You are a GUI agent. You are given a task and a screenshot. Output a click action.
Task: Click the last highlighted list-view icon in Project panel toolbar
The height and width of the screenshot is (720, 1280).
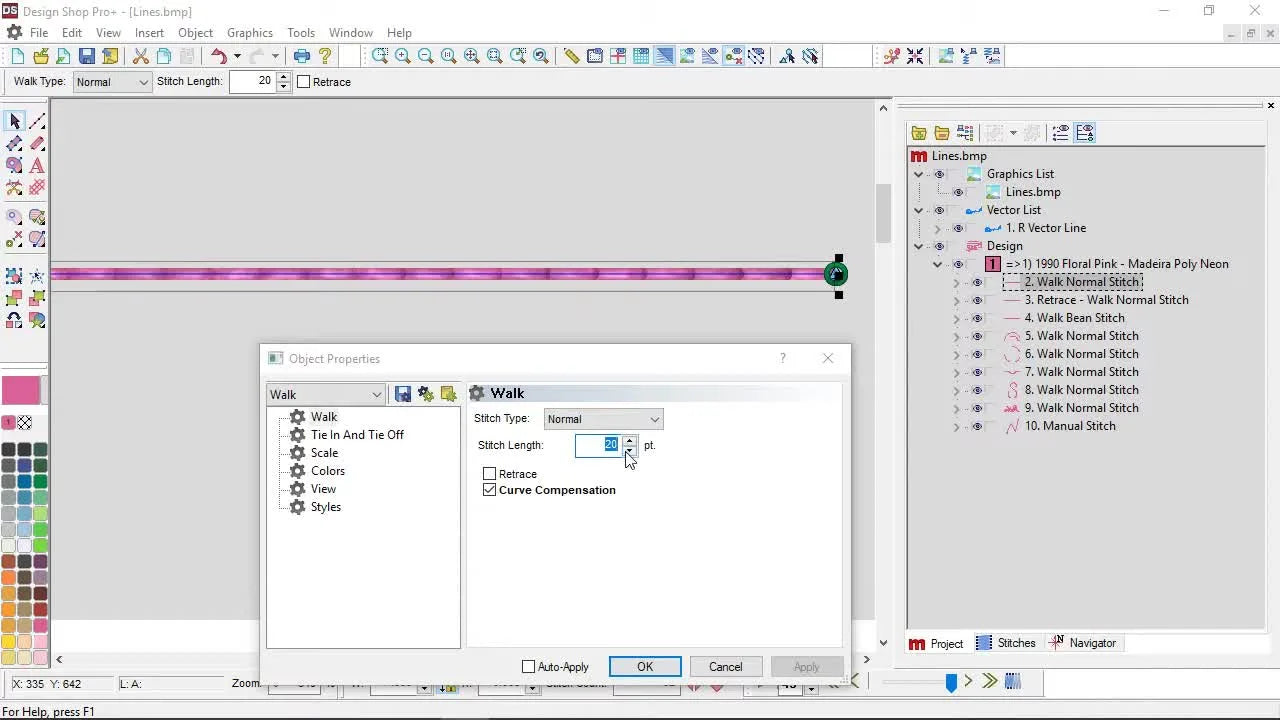pyautogui.click(x=1085, y=132)
